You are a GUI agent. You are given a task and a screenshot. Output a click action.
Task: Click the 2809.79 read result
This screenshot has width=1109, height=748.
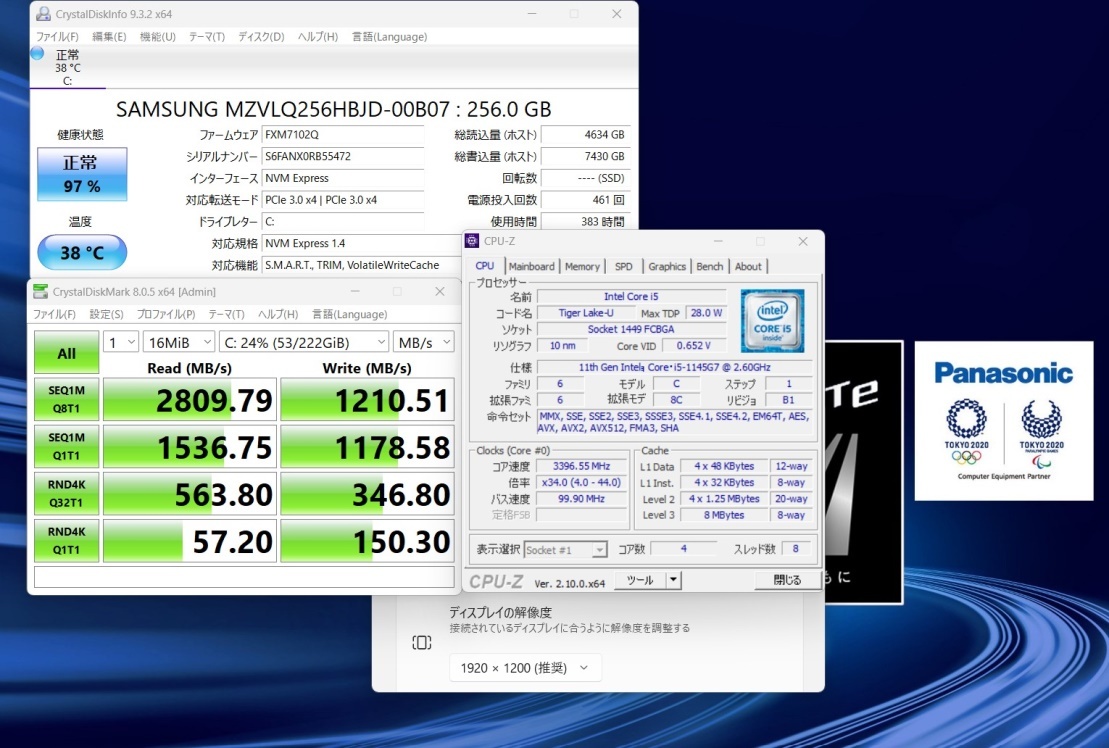click(190, 400)
